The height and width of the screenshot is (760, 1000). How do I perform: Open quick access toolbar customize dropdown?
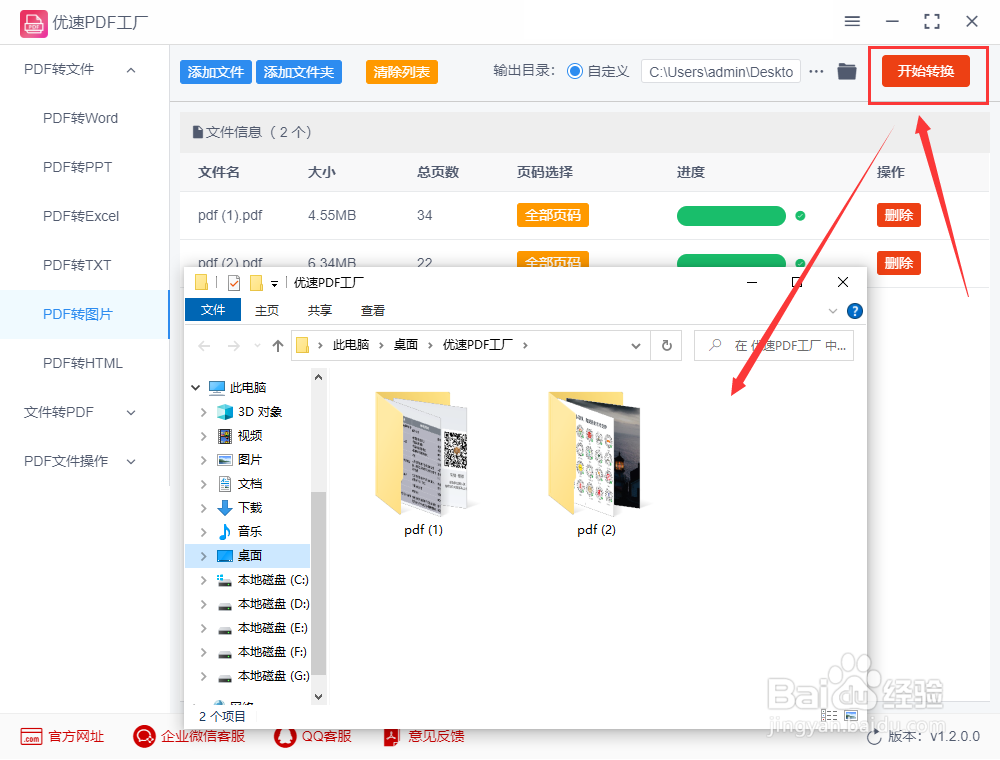click(x=274, y=284)
